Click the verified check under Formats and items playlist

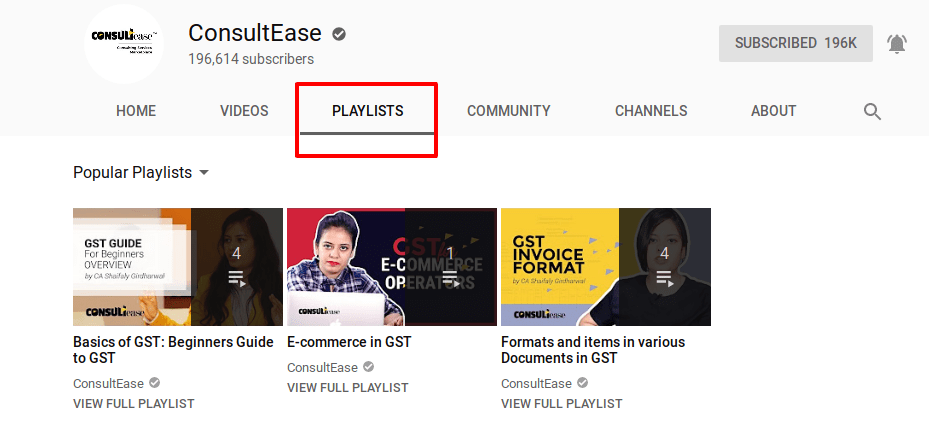pos(582,383)
